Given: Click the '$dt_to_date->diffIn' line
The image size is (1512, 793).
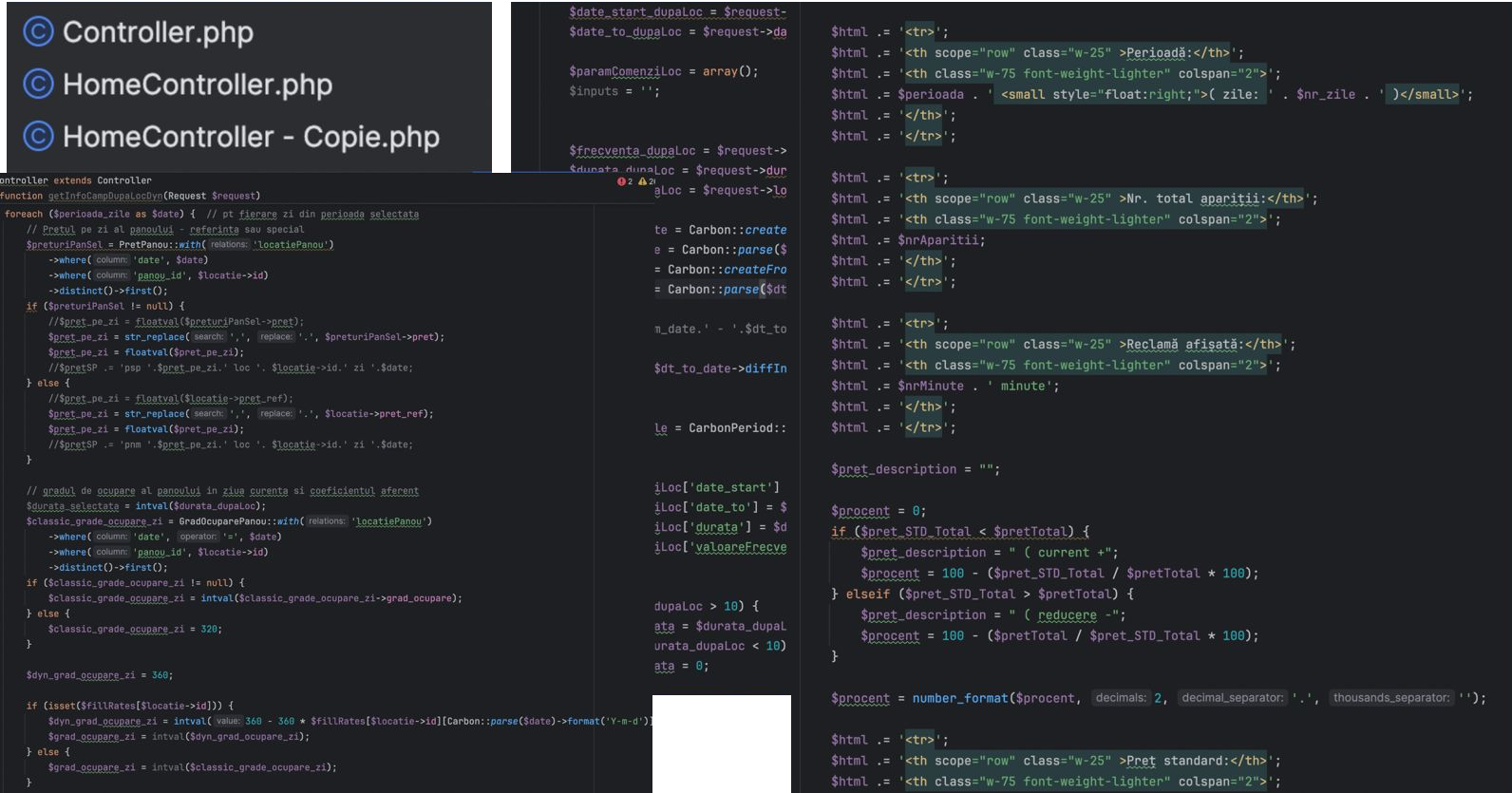Looking at the screenshot, I should click(720, 368).
